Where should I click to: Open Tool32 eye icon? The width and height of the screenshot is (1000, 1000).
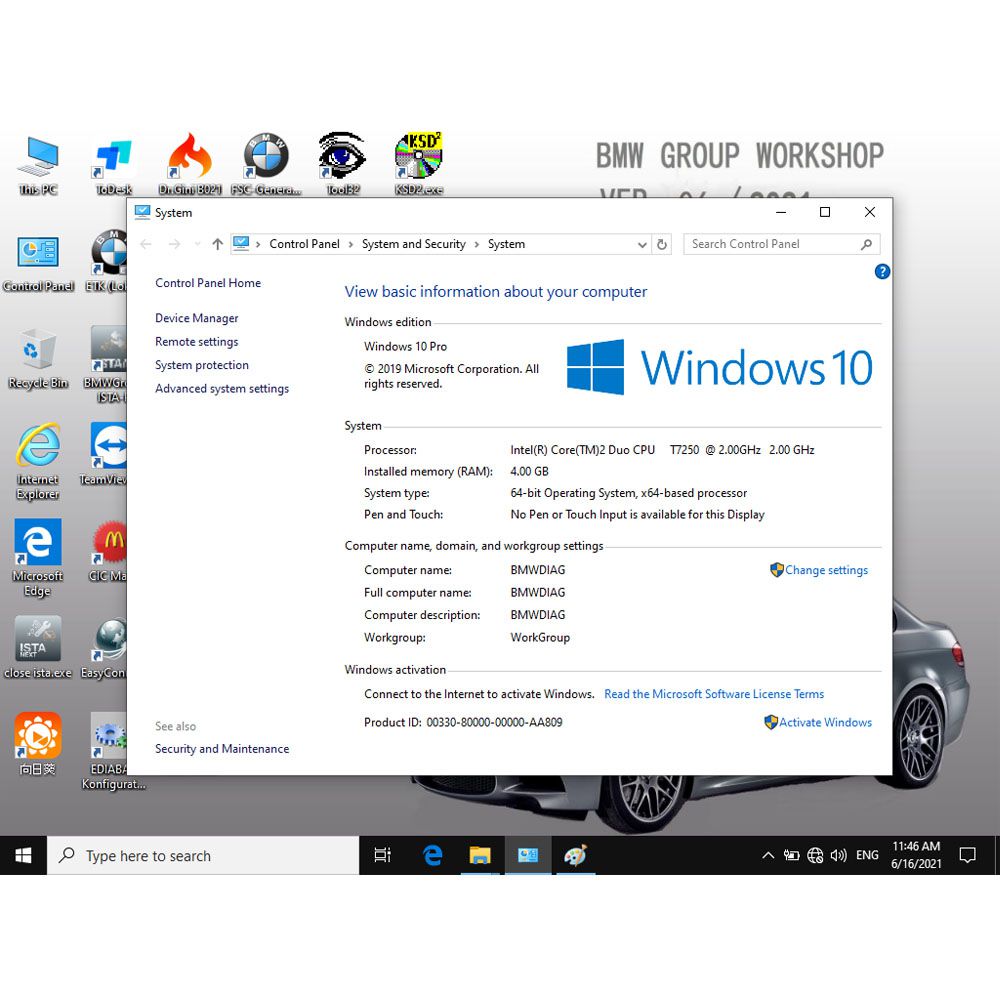[x=342, y=165]
